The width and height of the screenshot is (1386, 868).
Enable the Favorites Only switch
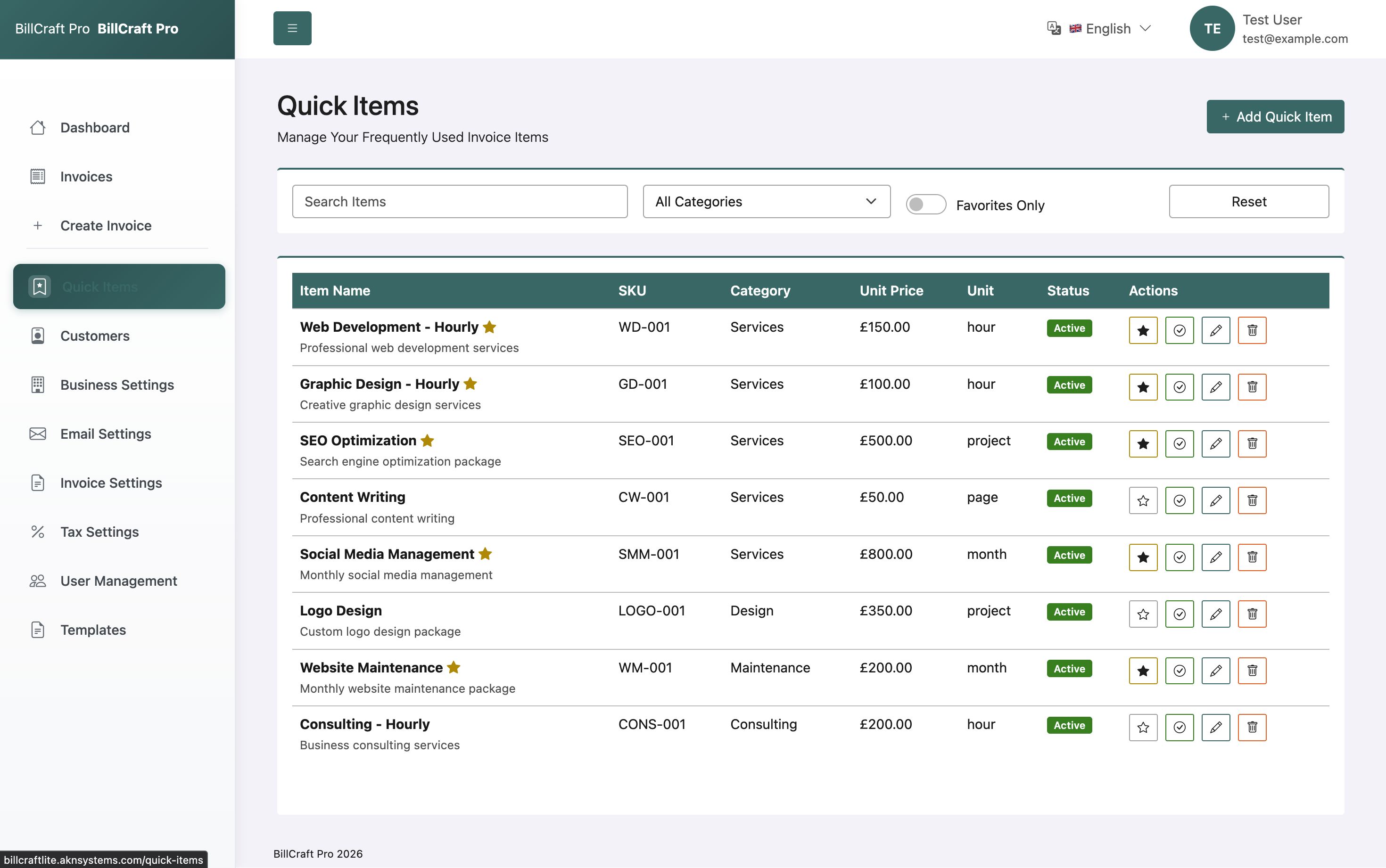[925, 205]
